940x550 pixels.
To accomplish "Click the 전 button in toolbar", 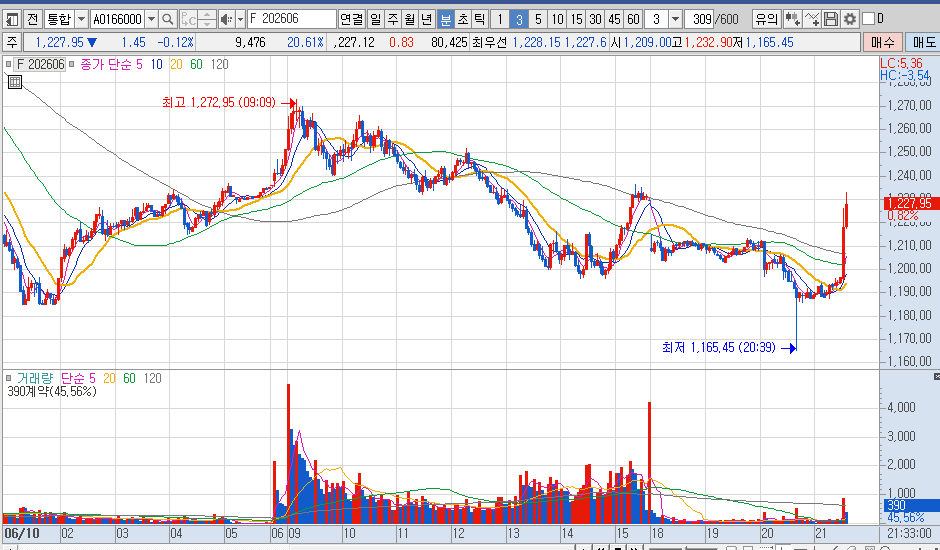I will click(32, 19).
